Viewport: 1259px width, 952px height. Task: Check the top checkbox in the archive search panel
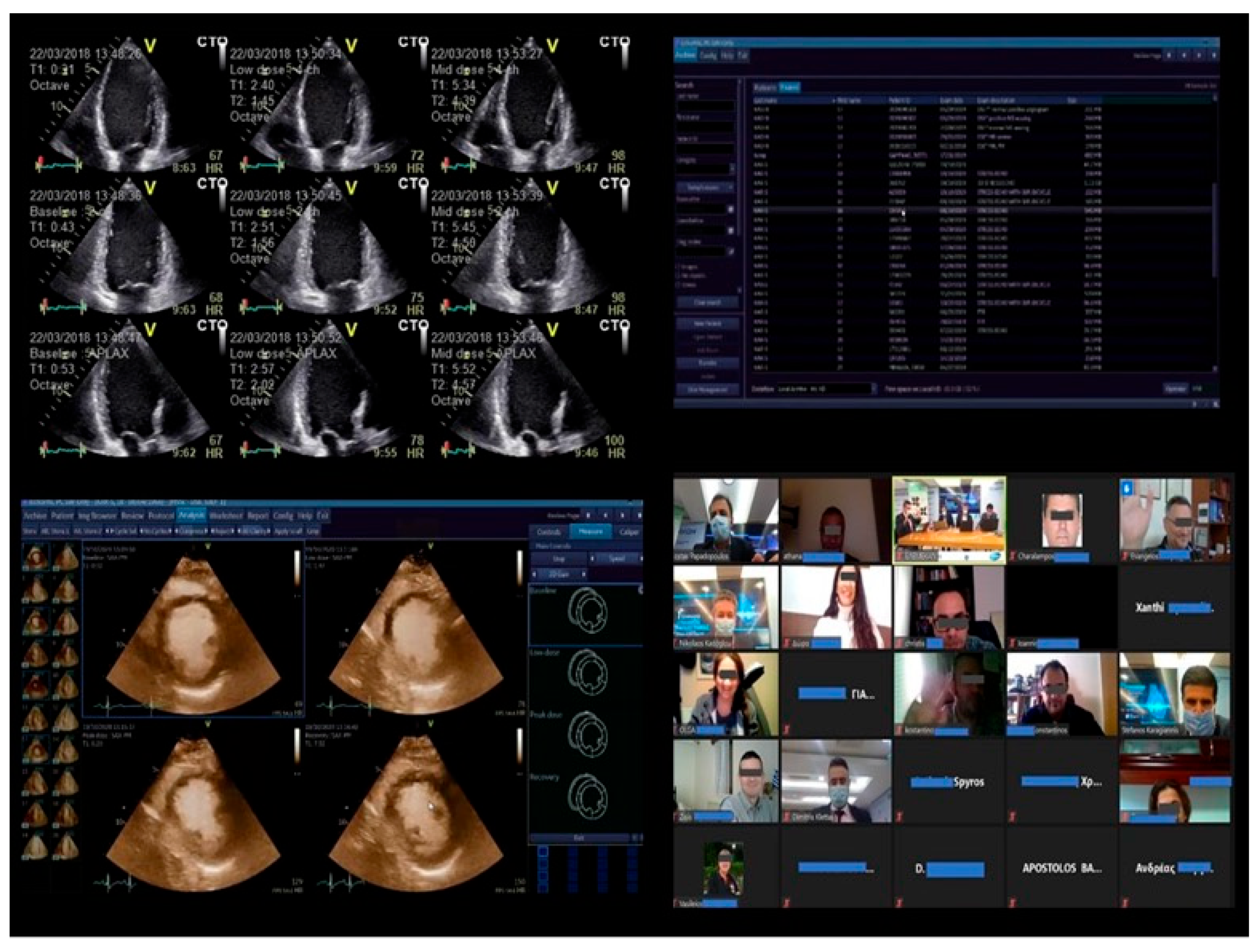coord(678,266)
